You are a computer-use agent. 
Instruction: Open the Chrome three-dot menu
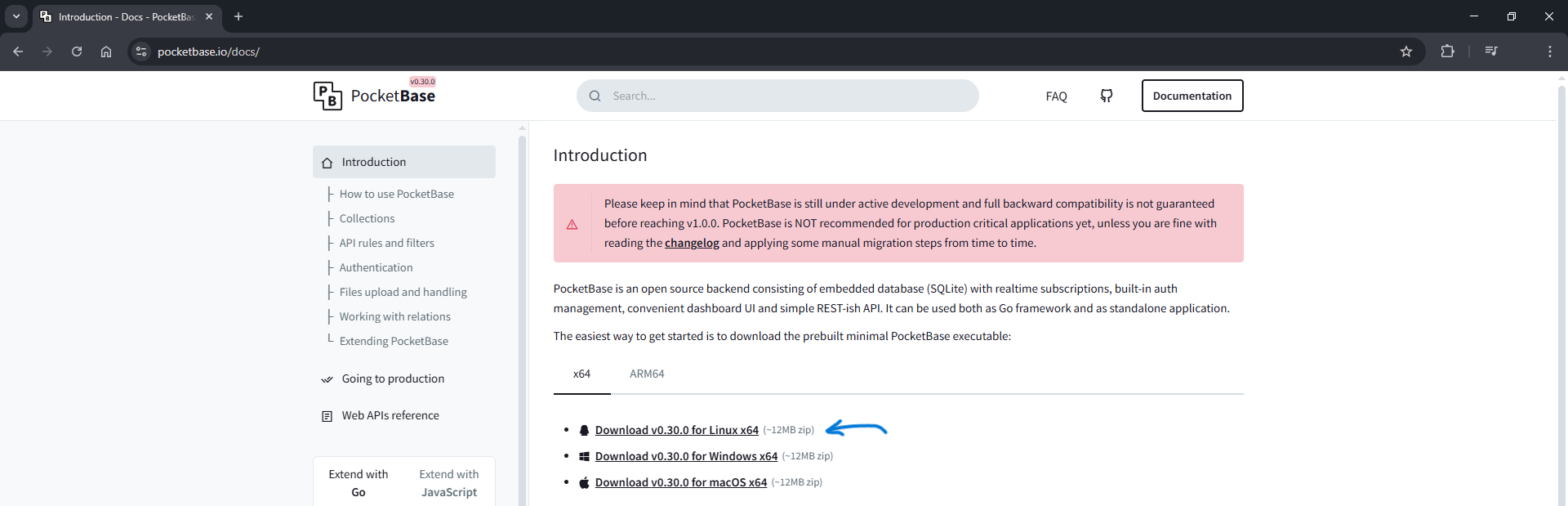click(x=1549, y=51)
